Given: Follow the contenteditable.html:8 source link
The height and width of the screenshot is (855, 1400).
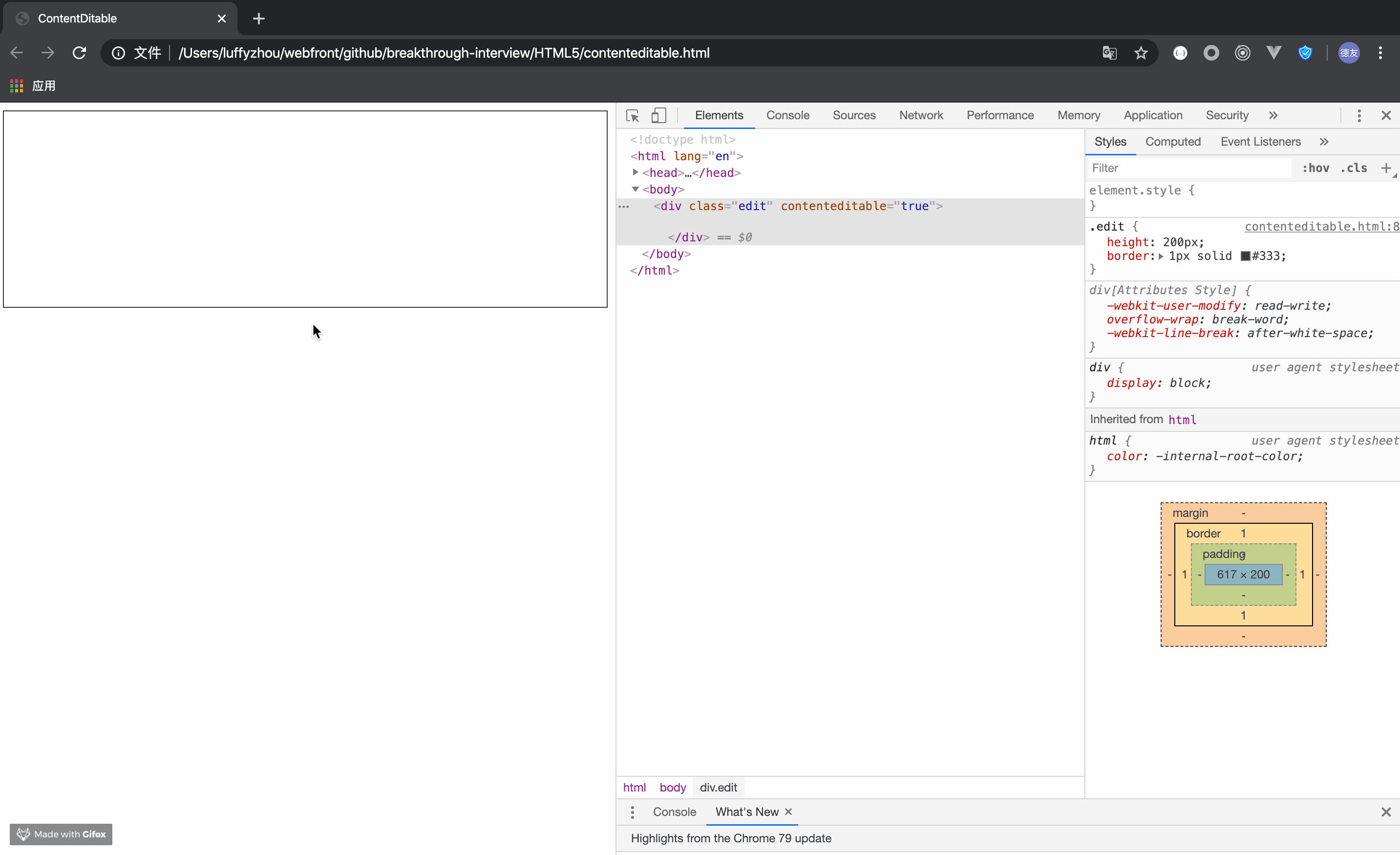Looking at the screenshot, I should [x=1321, y=226].
